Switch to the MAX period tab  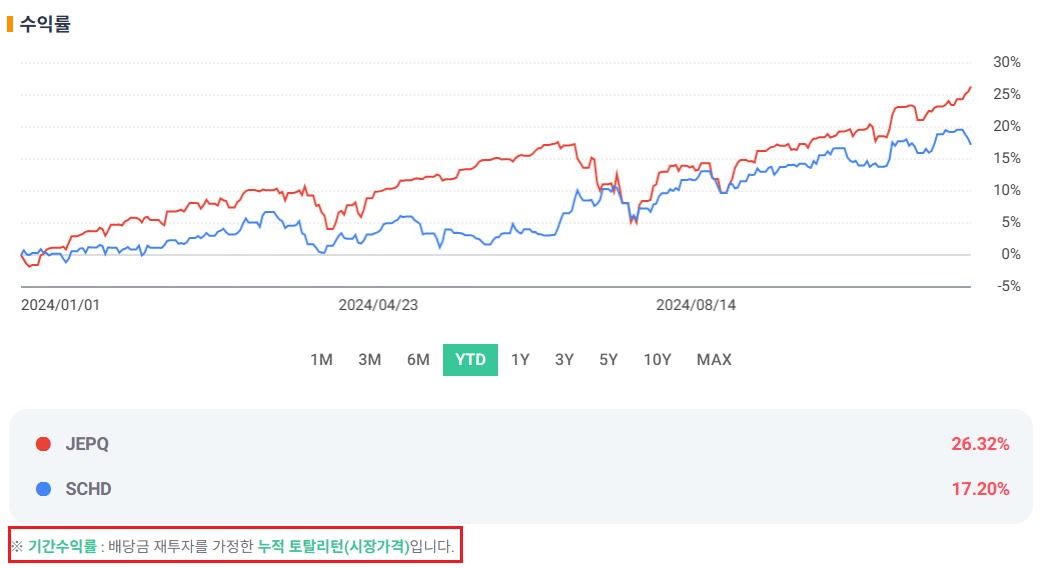(x=714, y=360)
